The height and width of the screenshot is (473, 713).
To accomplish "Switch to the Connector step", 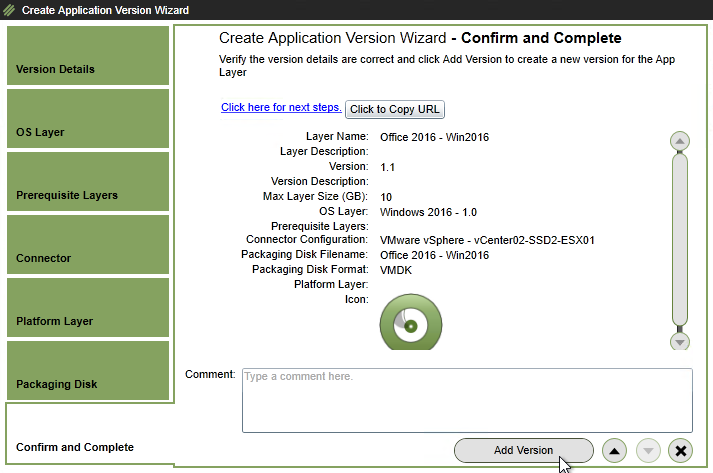I will point(88,244).
